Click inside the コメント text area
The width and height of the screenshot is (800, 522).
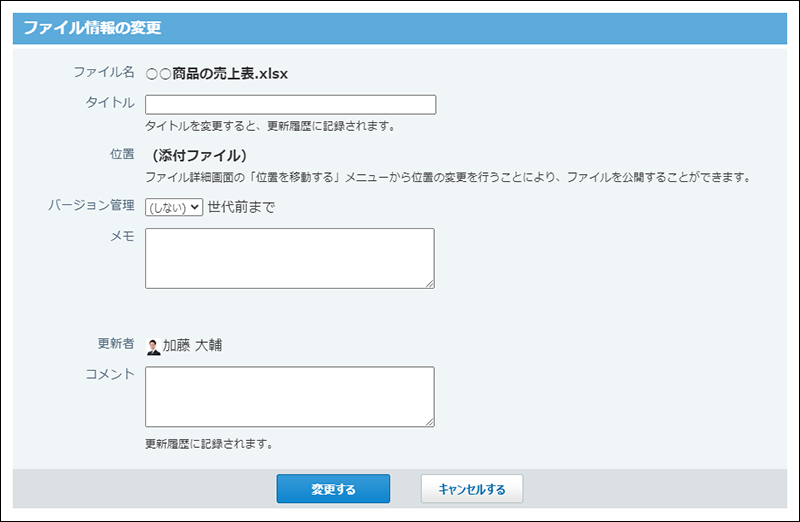[x=290, y=396]
